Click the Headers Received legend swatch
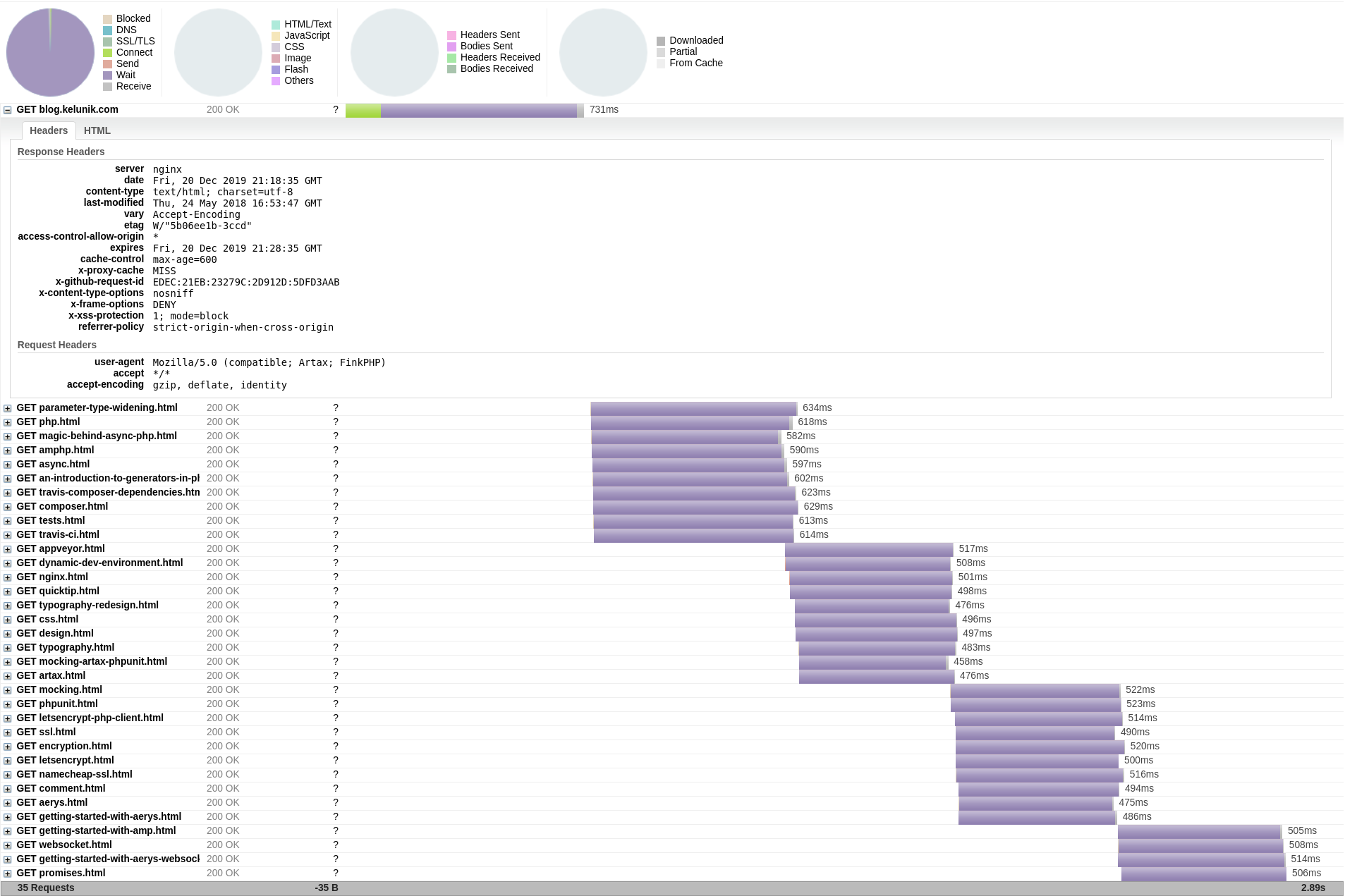 point(451,58)
